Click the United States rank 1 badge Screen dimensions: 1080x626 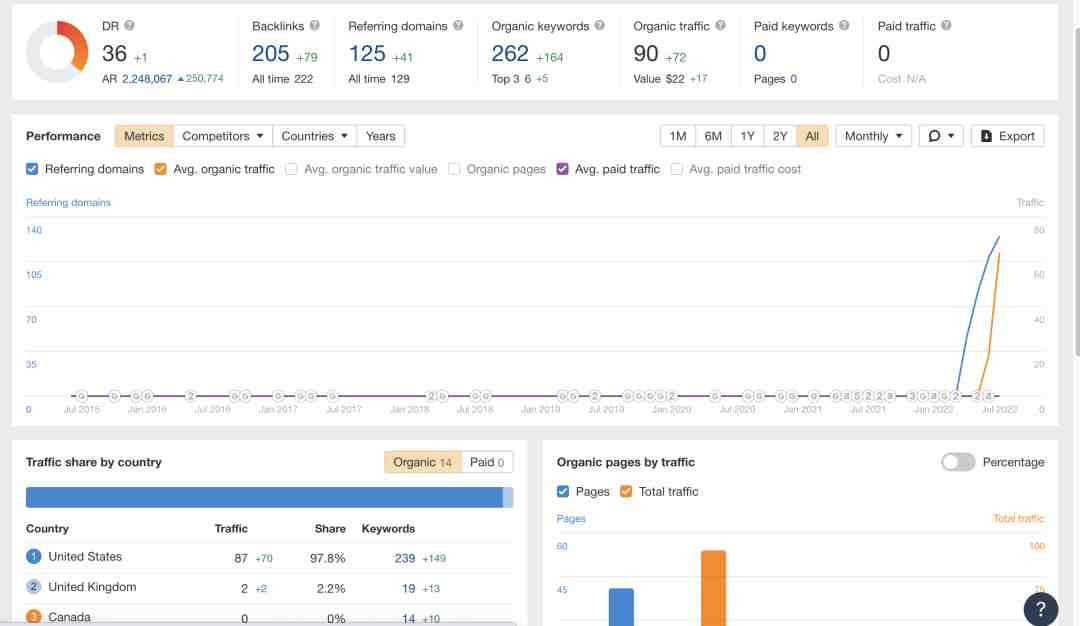click(34, 556)
